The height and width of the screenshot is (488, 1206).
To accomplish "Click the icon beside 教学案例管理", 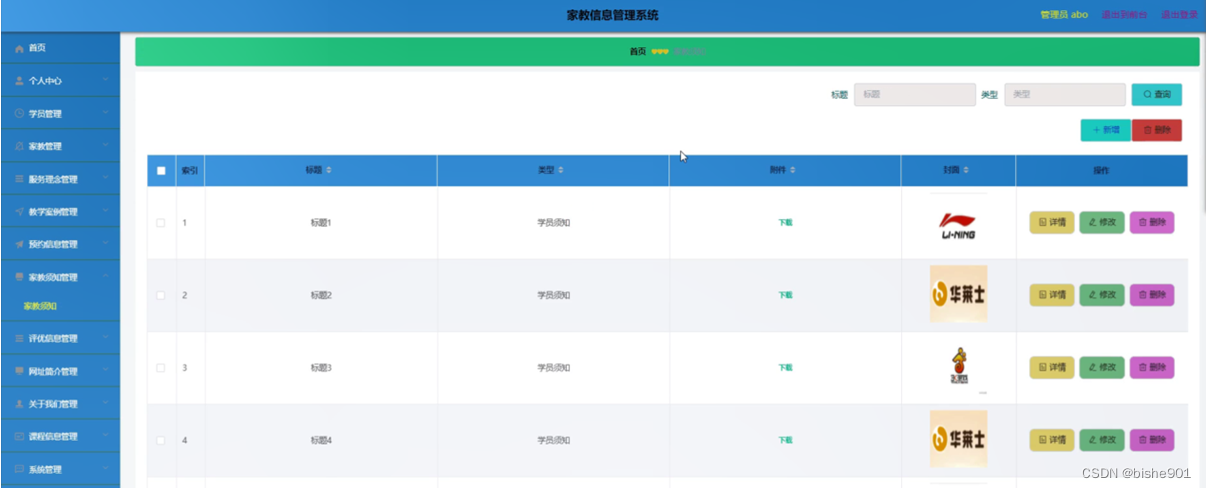I will coord(19,212).
